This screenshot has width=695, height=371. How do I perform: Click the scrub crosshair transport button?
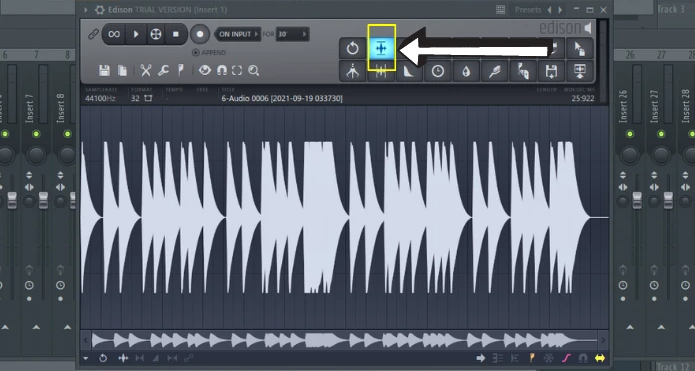point(156,34)
